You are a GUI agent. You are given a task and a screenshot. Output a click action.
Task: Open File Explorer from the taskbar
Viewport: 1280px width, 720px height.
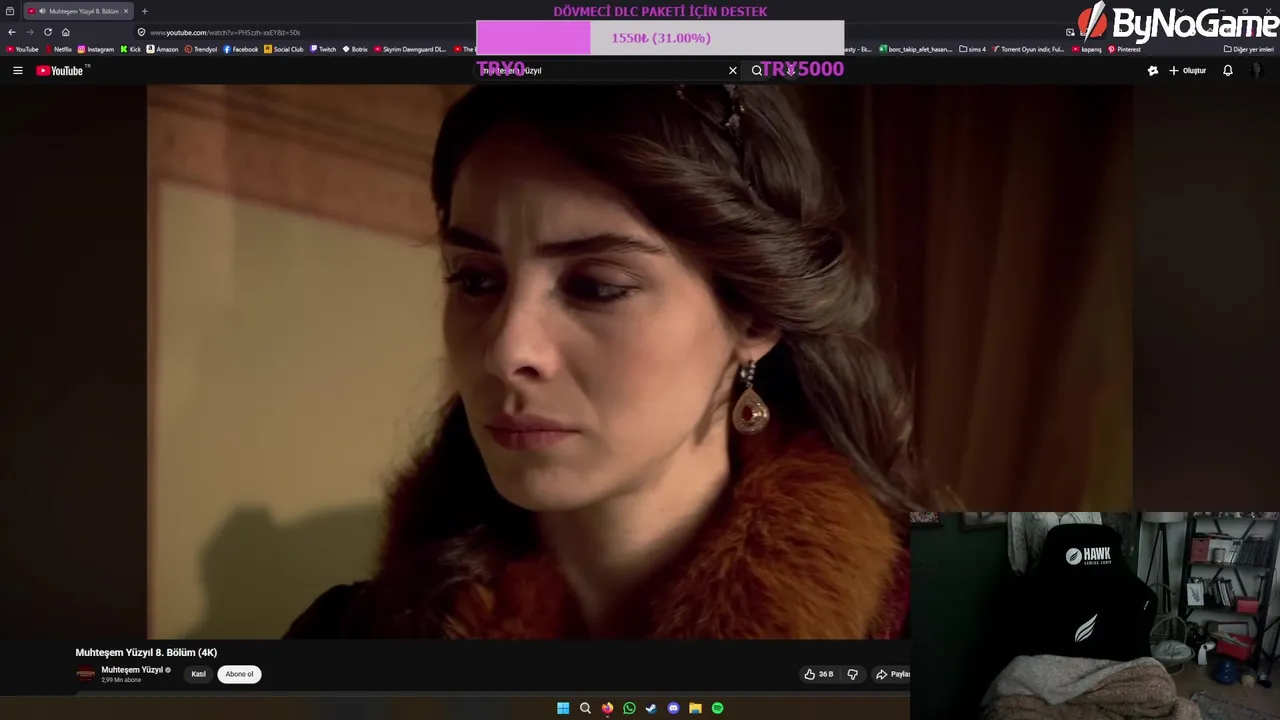pyautogui.click(x=695, y=708)
